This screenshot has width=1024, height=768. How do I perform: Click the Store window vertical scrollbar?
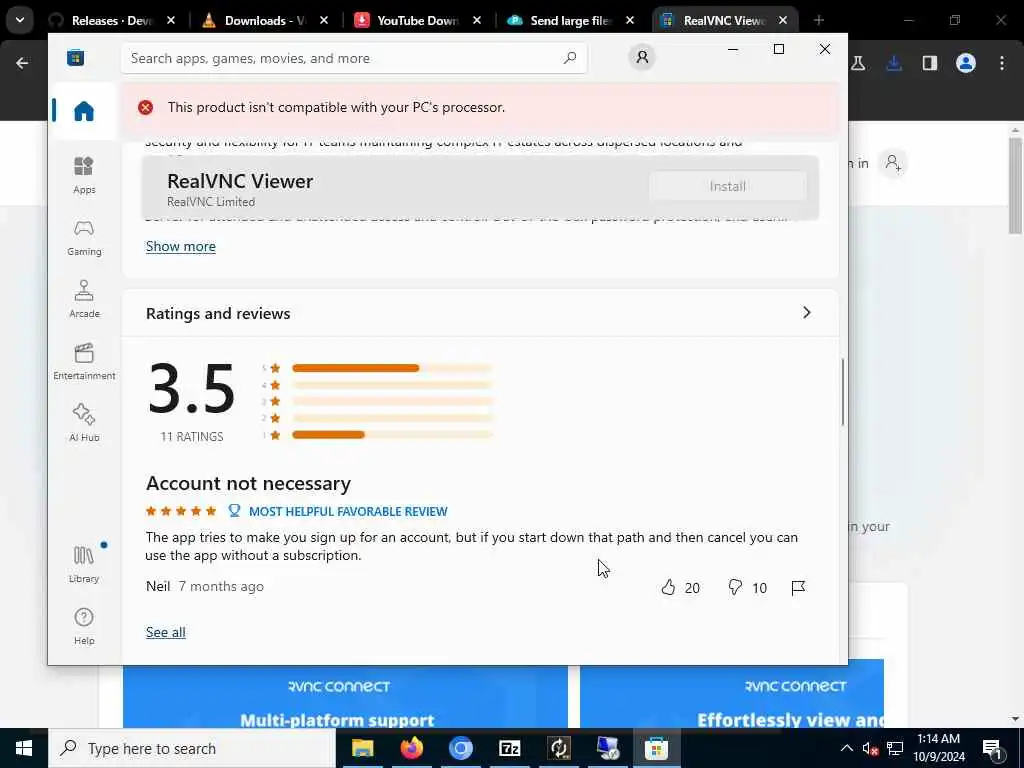pyautogui.click(x=842, y=392)
